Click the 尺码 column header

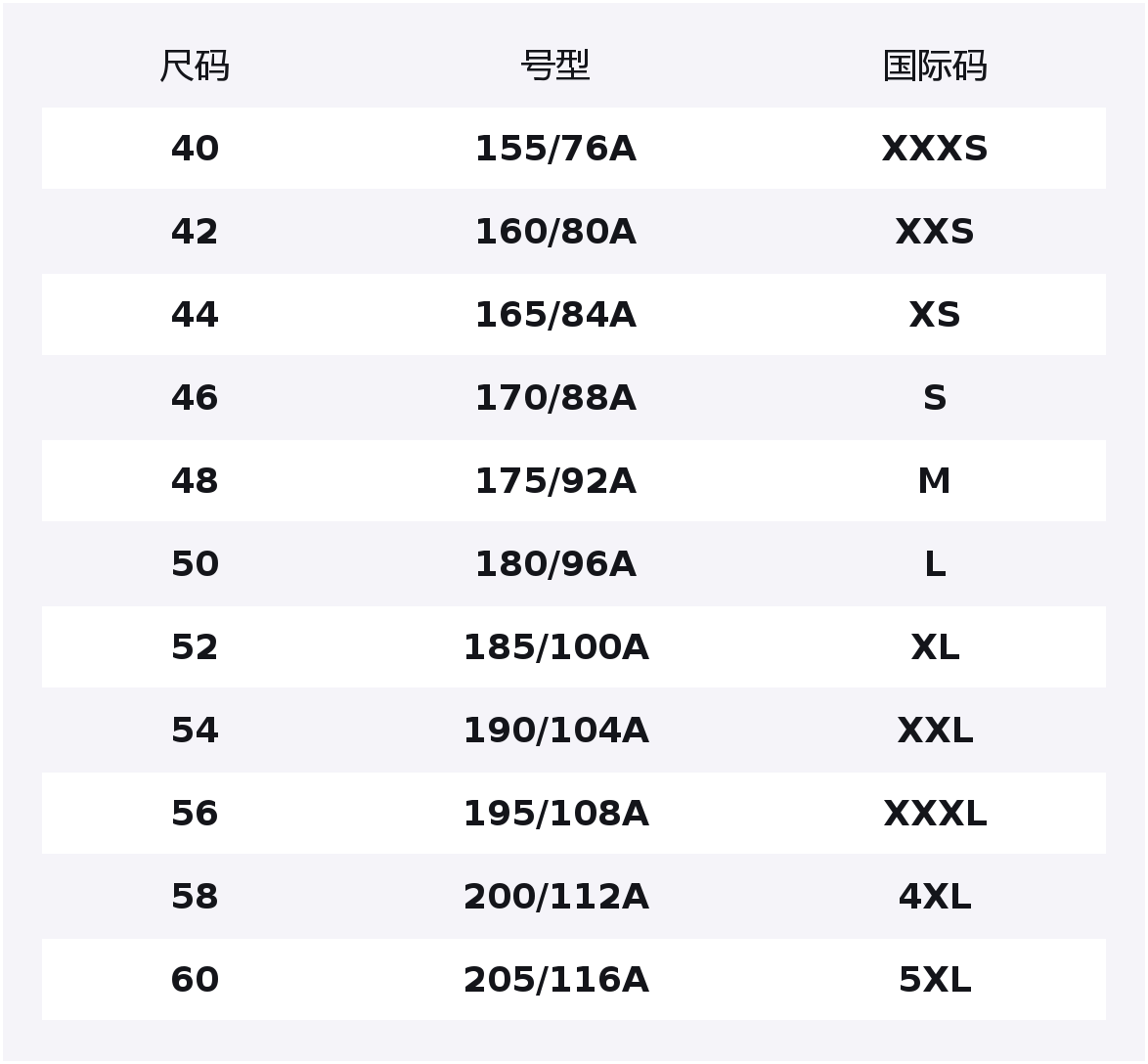[195, 66]
